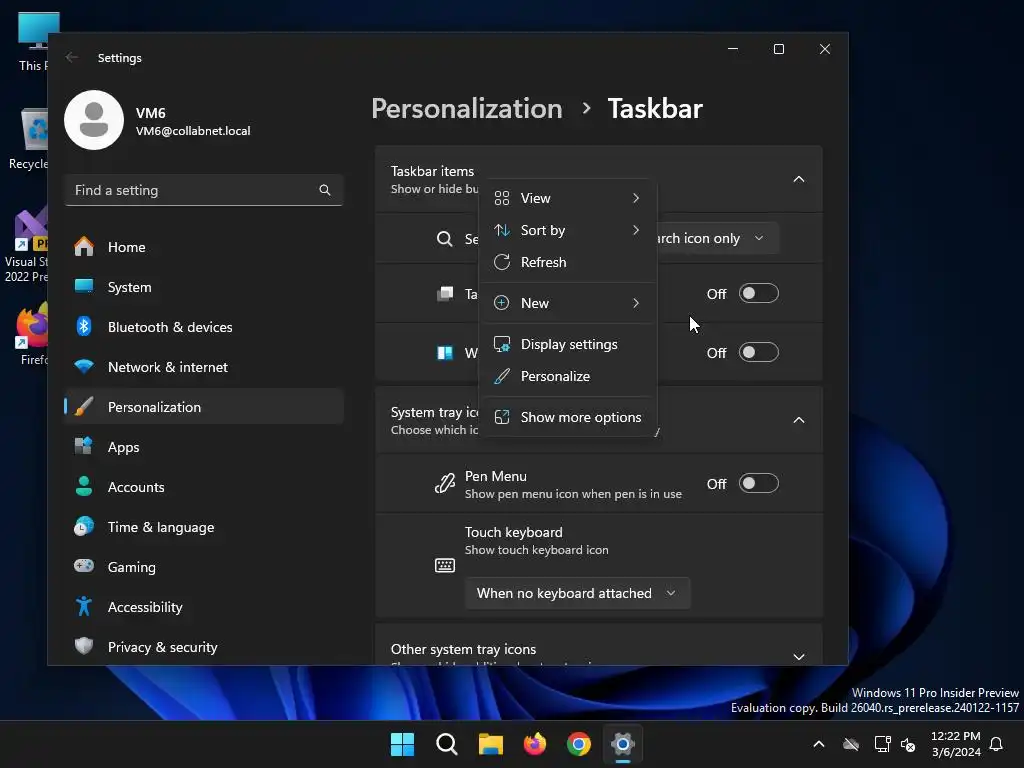Viewport: 1024px width, 768px height.
Task: Click the OneDrive cloud icon in tray
Action: click(x=851, y=744)
